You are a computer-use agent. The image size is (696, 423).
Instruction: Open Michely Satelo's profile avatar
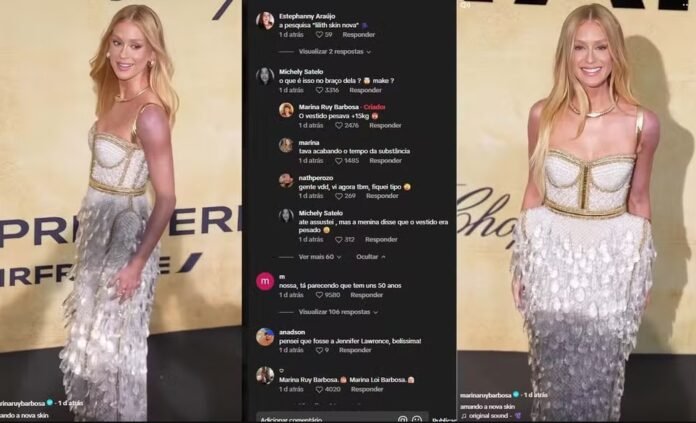pos(265,76)
